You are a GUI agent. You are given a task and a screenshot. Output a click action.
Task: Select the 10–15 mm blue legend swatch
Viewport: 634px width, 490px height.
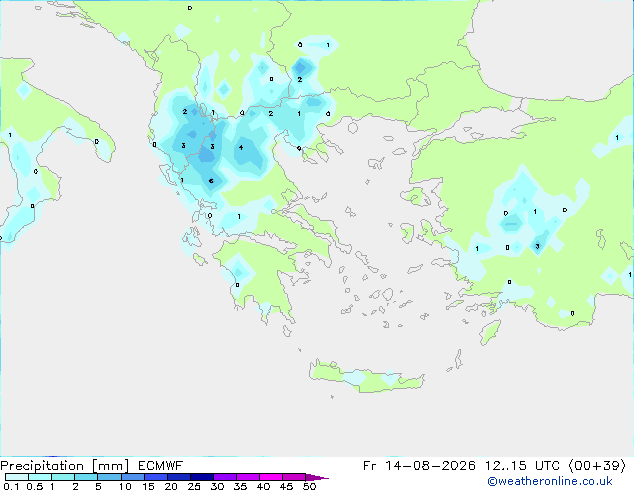click(133, 477)
